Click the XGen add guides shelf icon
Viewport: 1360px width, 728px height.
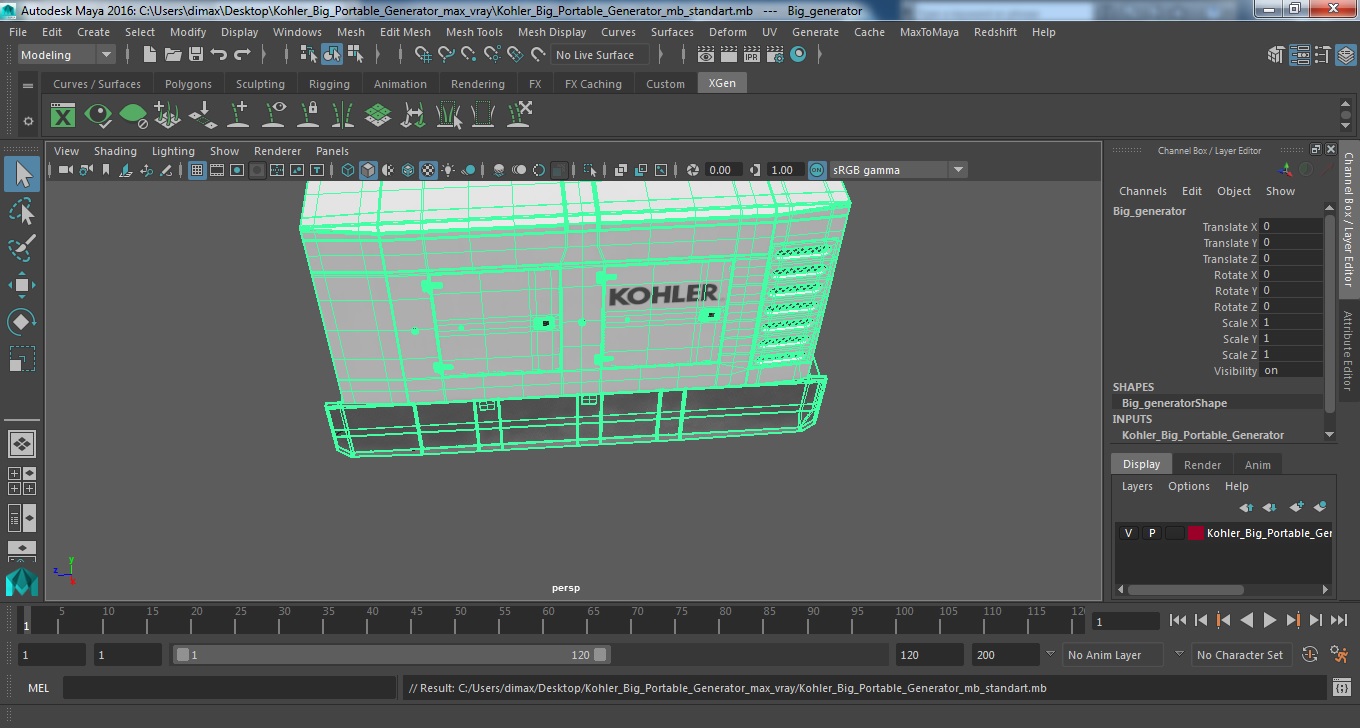tap(239, 115)
